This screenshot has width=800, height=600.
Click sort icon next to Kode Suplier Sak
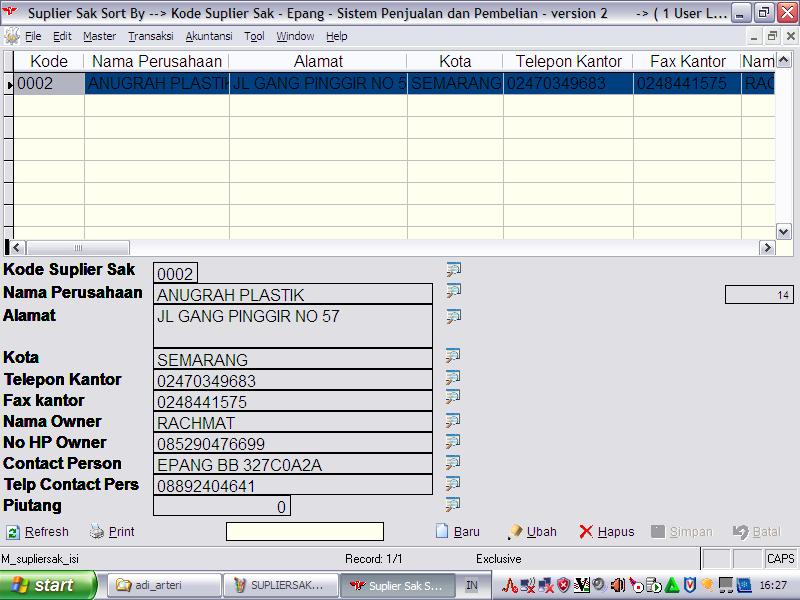(x=453, y=269)
